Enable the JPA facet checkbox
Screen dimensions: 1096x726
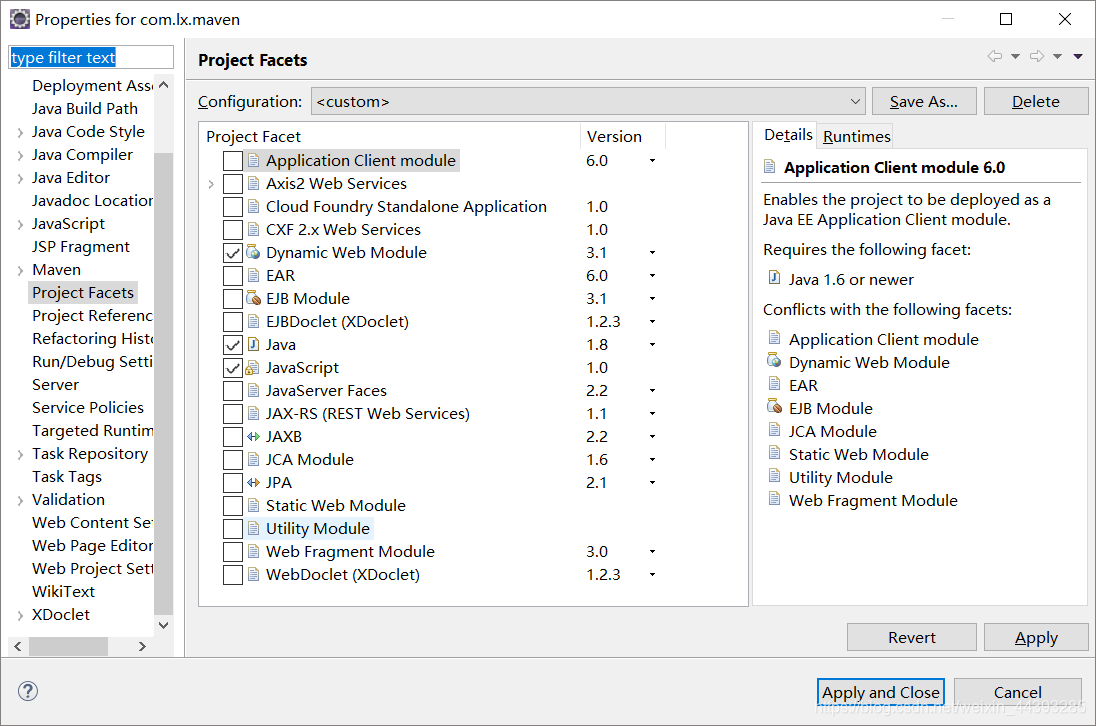pyautogui.click(x=233, y=483)
